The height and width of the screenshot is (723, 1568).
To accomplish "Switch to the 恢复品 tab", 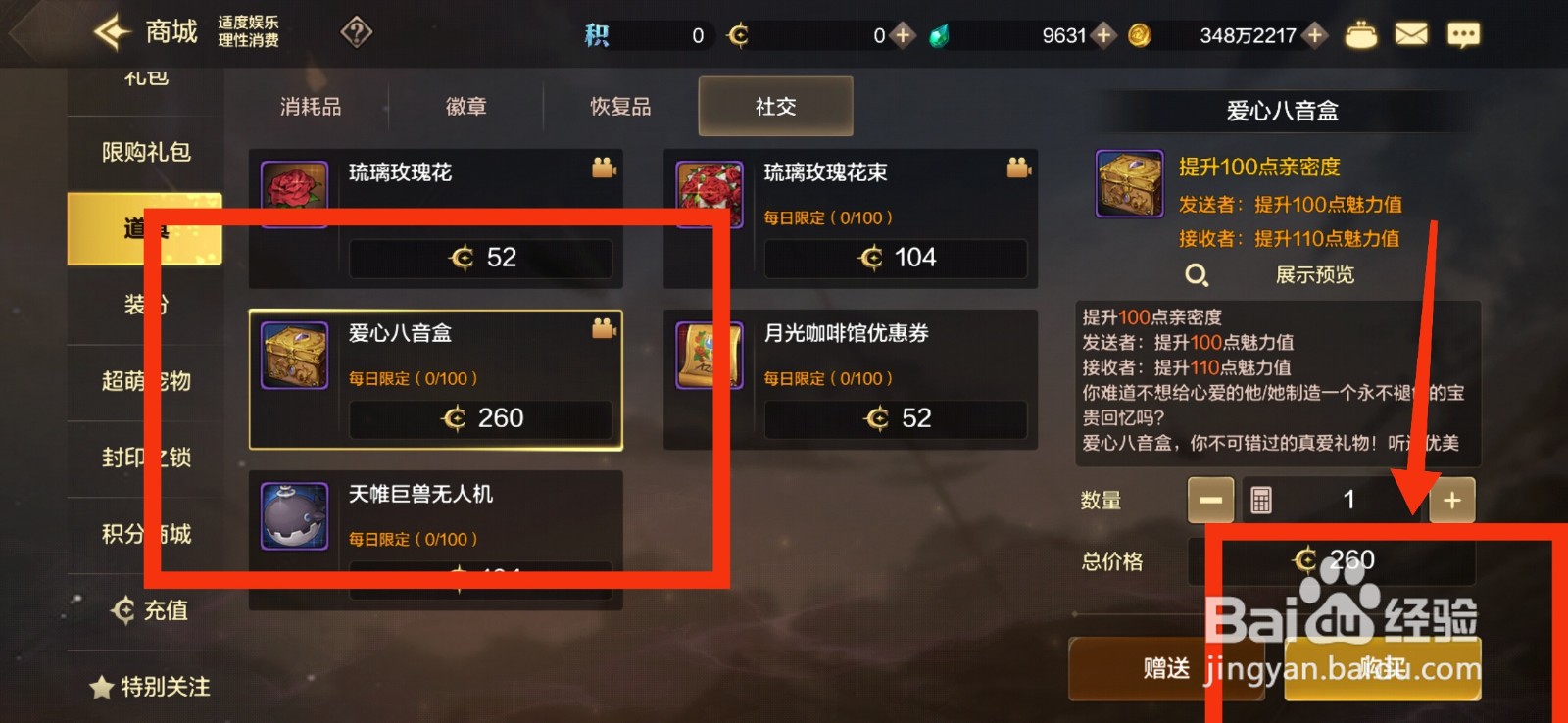I will click(620, 107).
